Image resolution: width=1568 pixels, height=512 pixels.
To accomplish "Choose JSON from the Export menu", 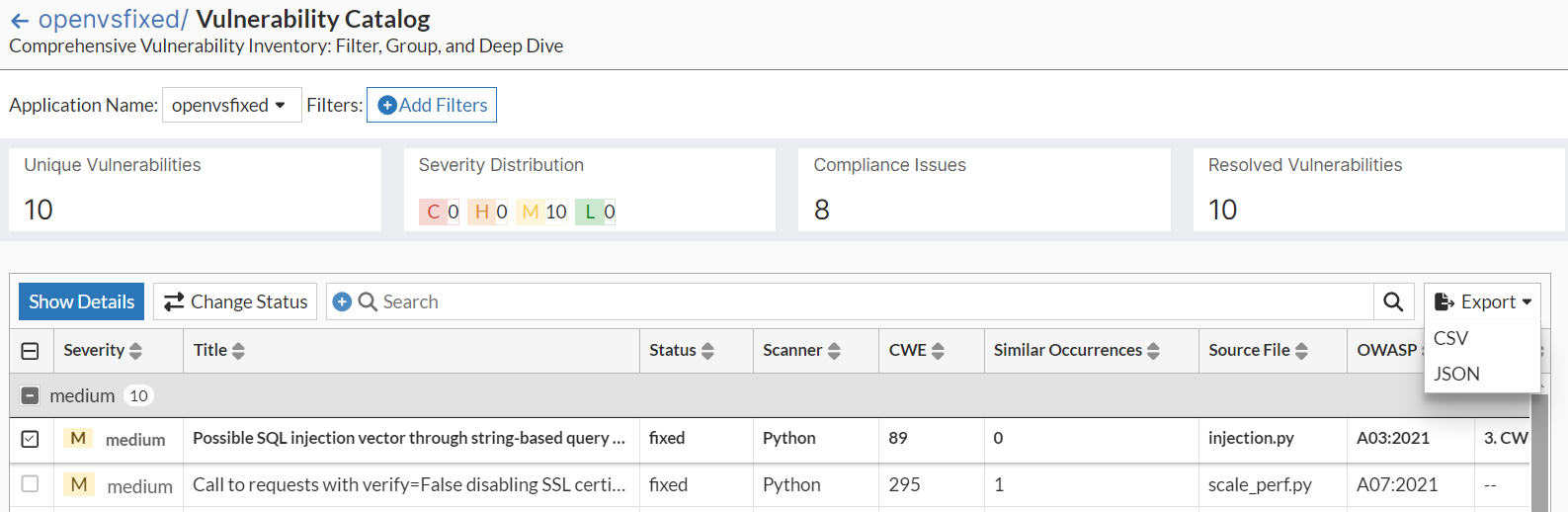I will [x=1456, y=374].
